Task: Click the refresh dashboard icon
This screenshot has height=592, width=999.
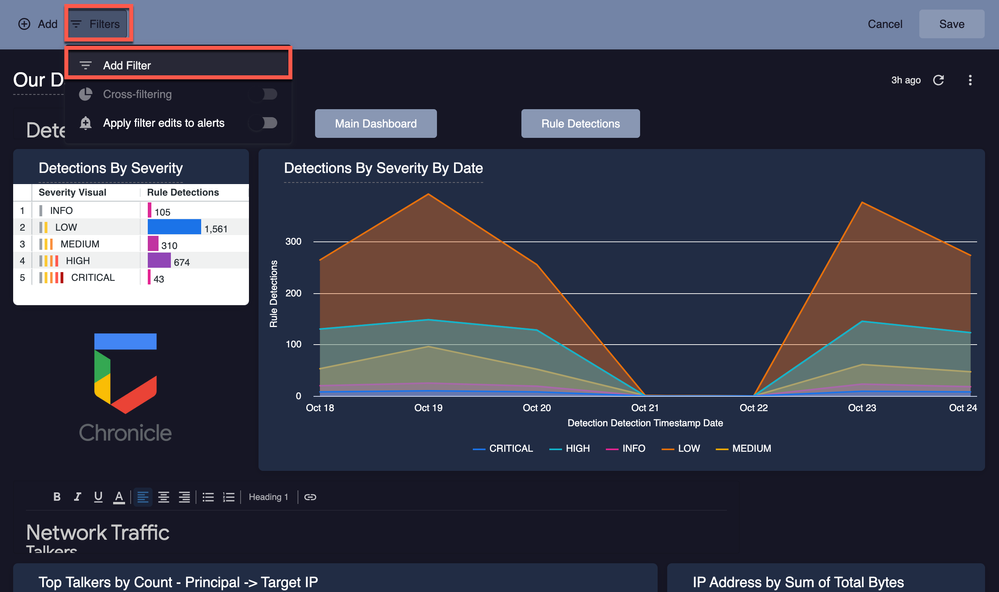Action: (x=938, y=80)
